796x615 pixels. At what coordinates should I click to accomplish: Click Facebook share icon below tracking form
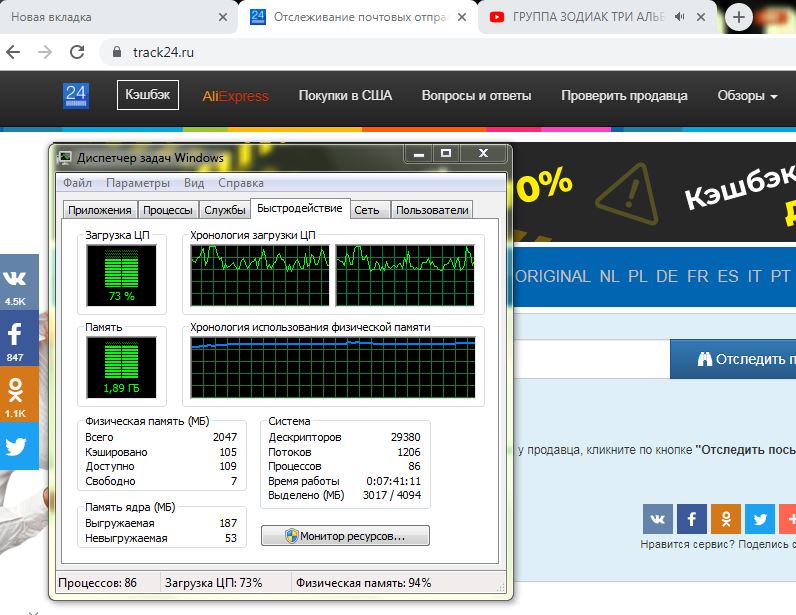pos(691,519)
